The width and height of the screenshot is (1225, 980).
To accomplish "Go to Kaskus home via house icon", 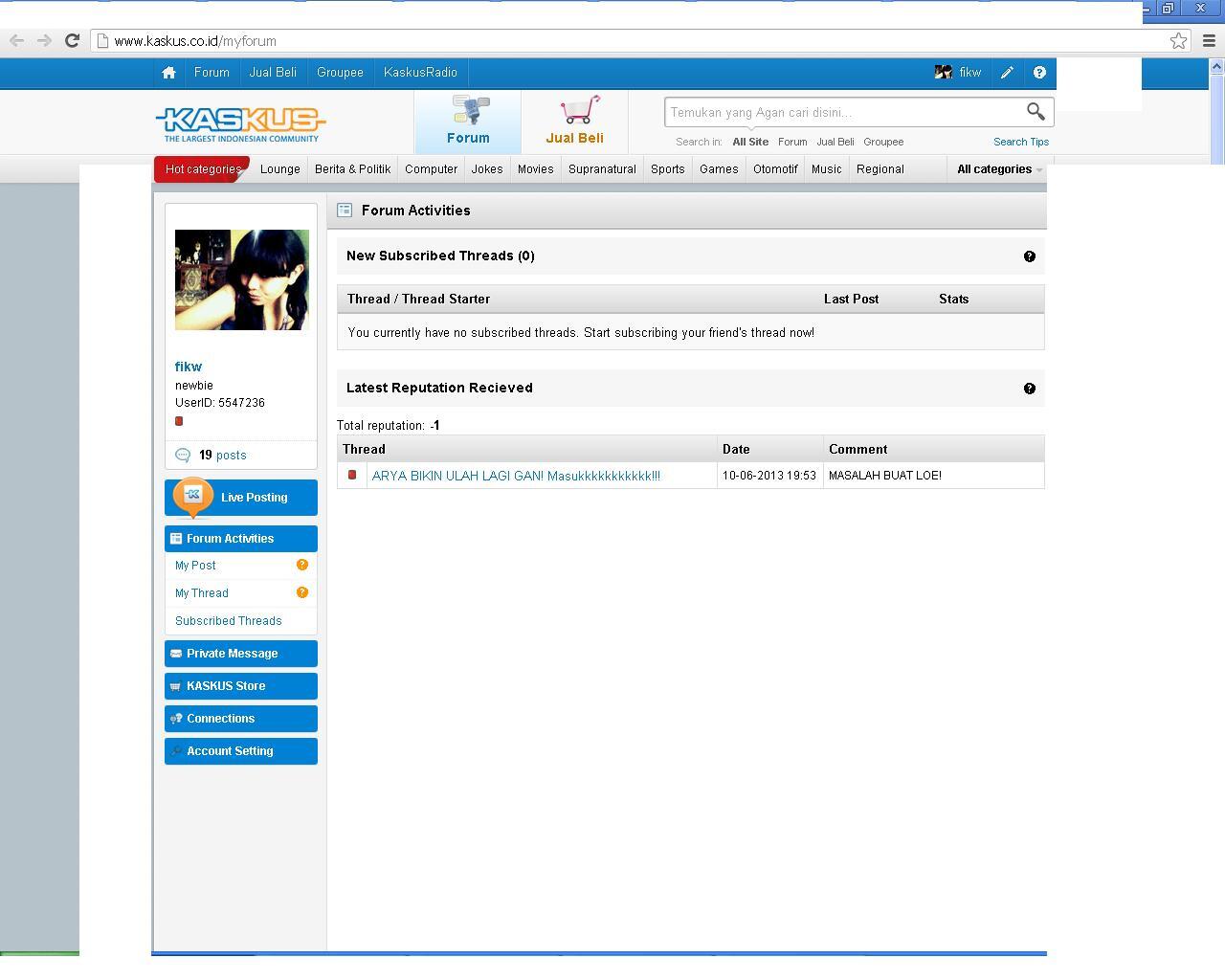I will click(x=169, y=73).
